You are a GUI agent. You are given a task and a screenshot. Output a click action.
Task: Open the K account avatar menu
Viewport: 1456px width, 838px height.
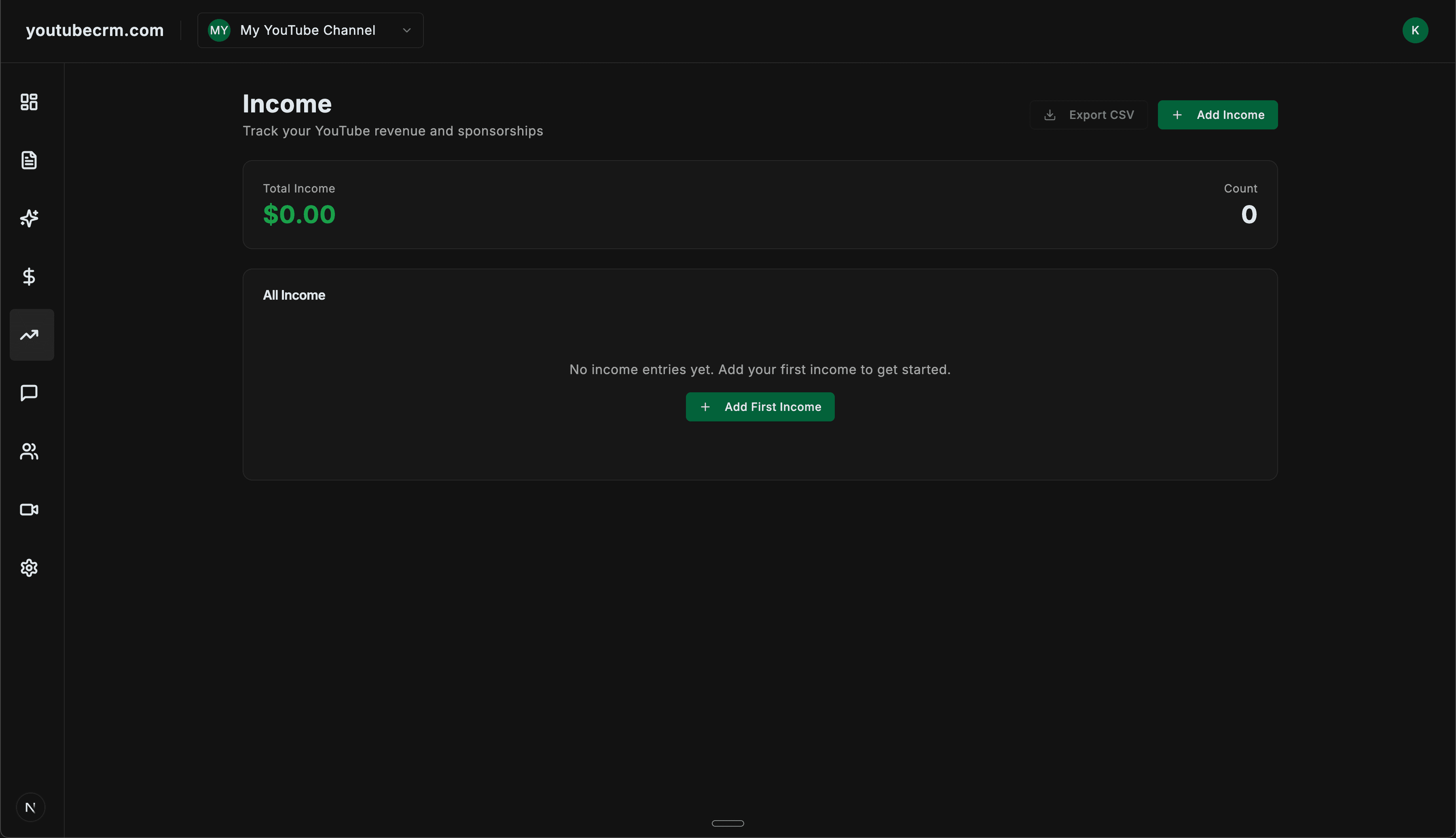1416,30
